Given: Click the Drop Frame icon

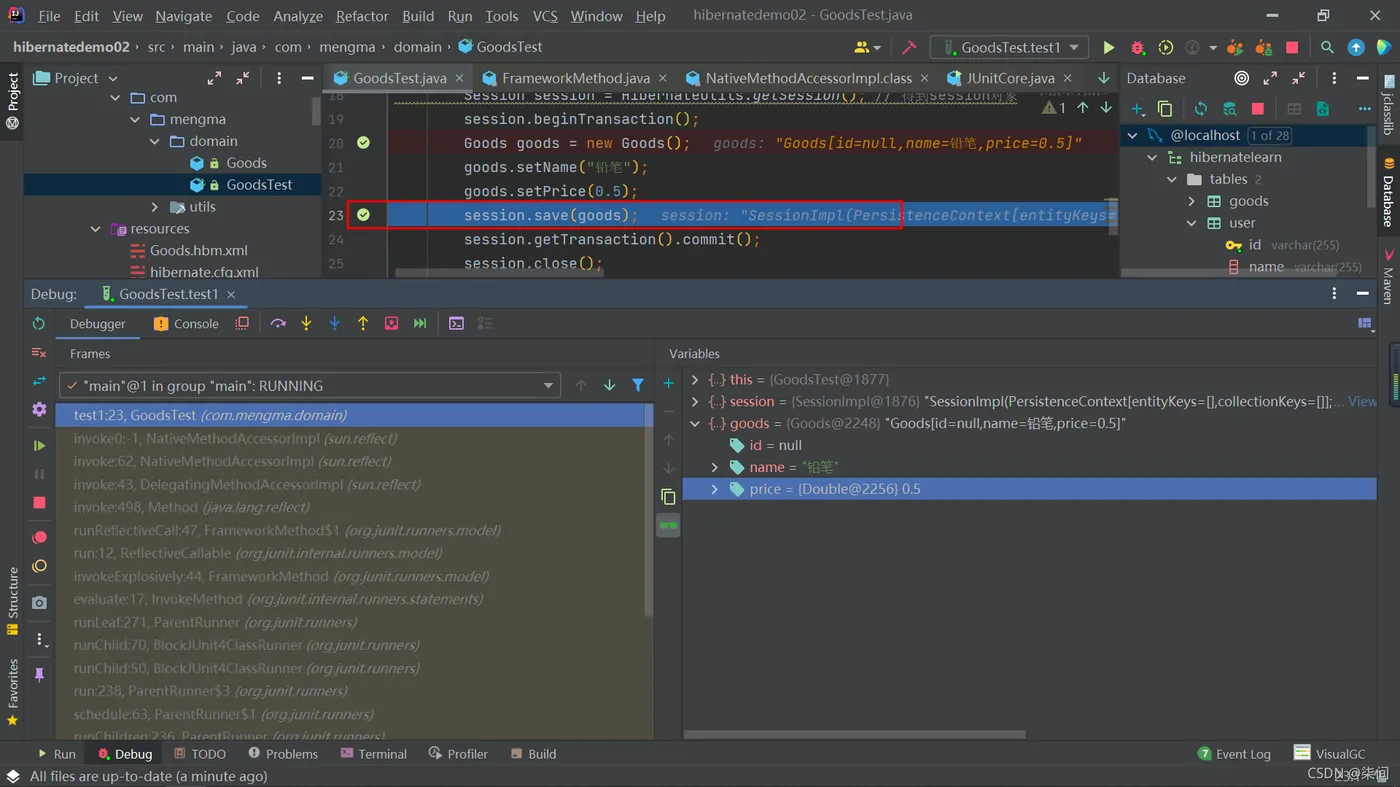Looking at the screenshot, I should [391, 324].
